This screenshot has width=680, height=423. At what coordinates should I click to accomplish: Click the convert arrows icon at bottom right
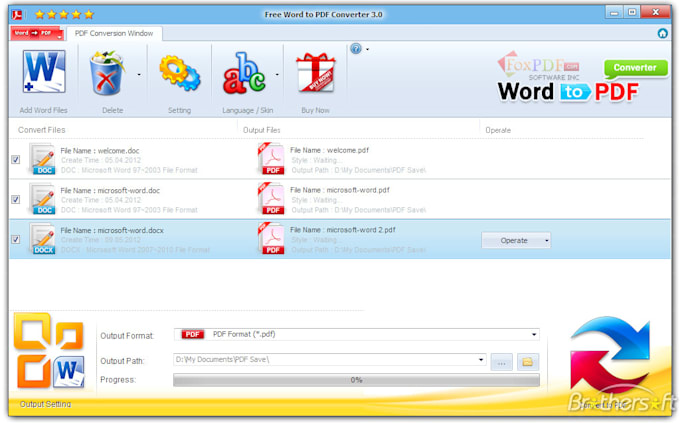tap(611, 356)
